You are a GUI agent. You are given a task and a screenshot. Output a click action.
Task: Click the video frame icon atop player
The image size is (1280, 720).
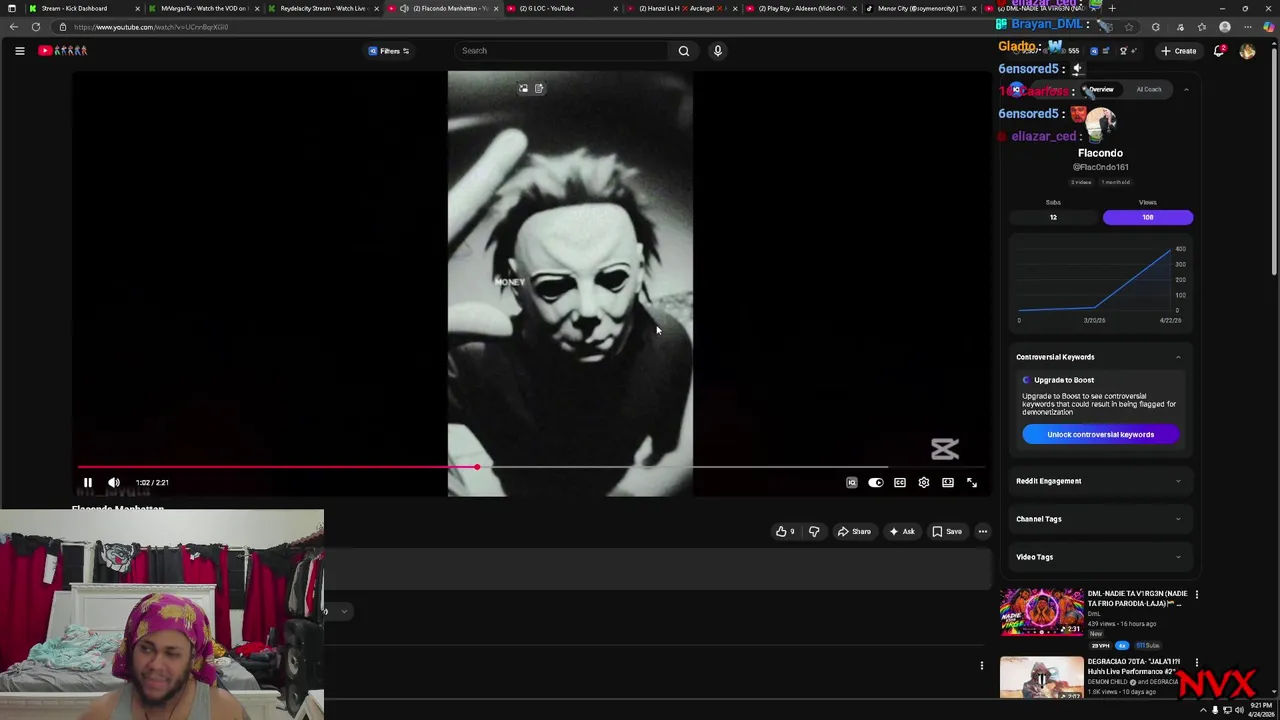(523, 89)
